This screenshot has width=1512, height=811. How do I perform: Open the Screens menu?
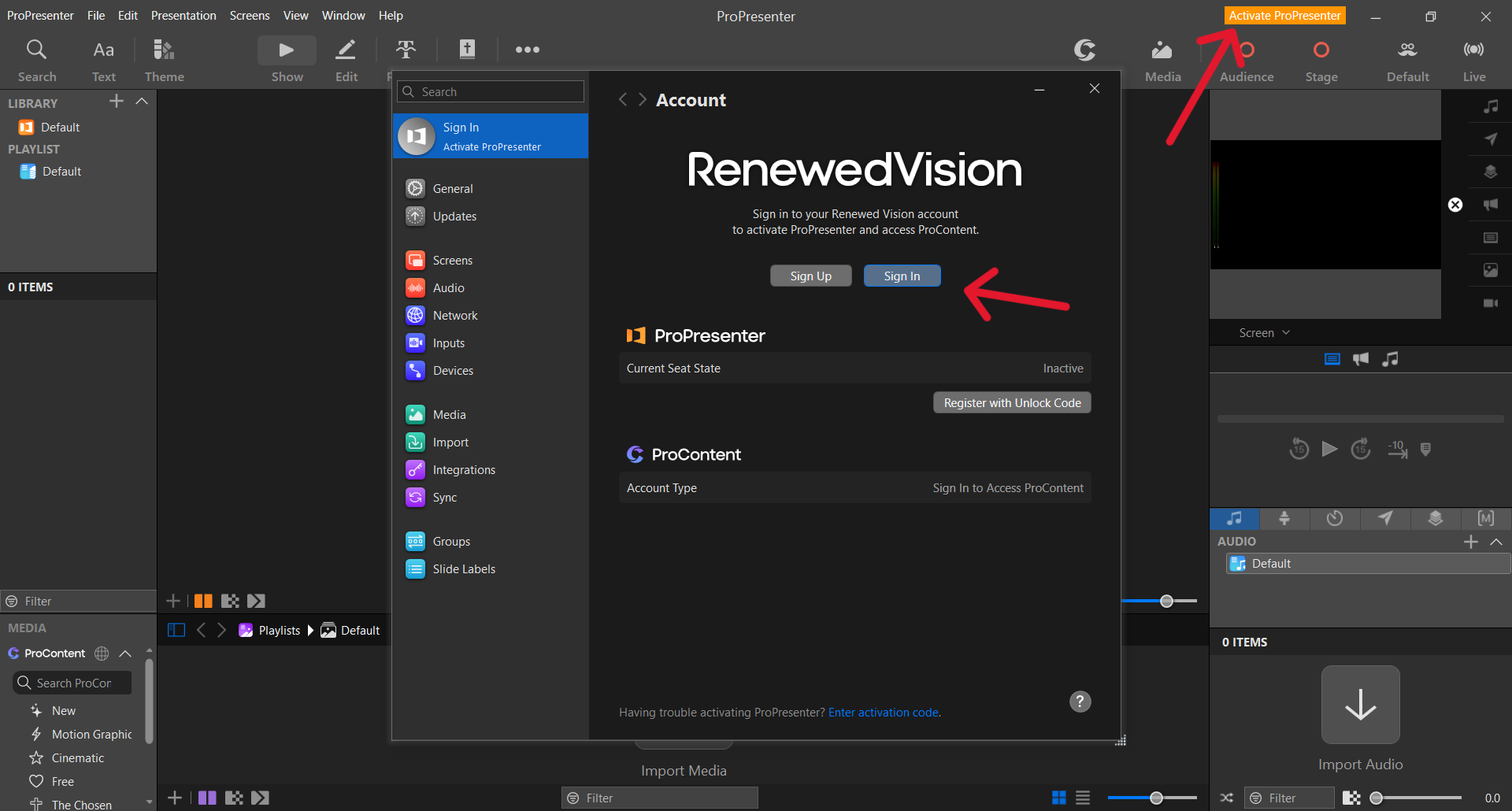point(250,16)
